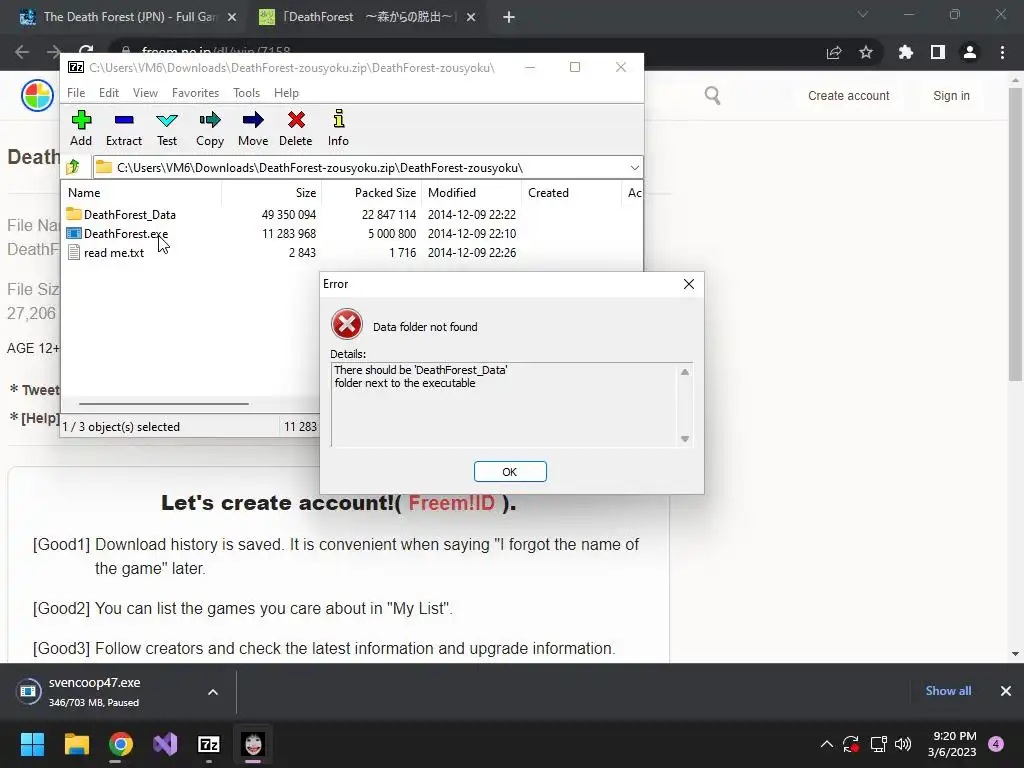Open the Chrome profile icon

click(x=970, y=52)
